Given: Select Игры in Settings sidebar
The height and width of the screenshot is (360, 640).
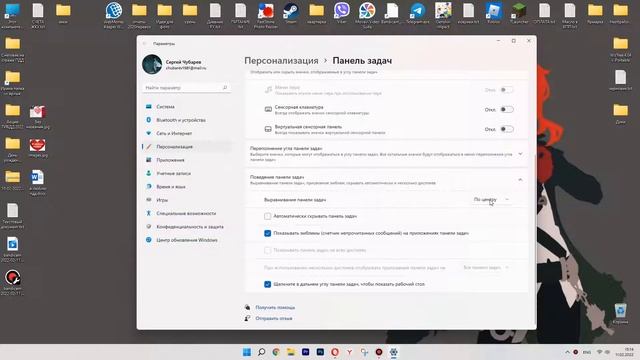Looking at the screenshot, I should pyautogui.click(x=187, y=200).
